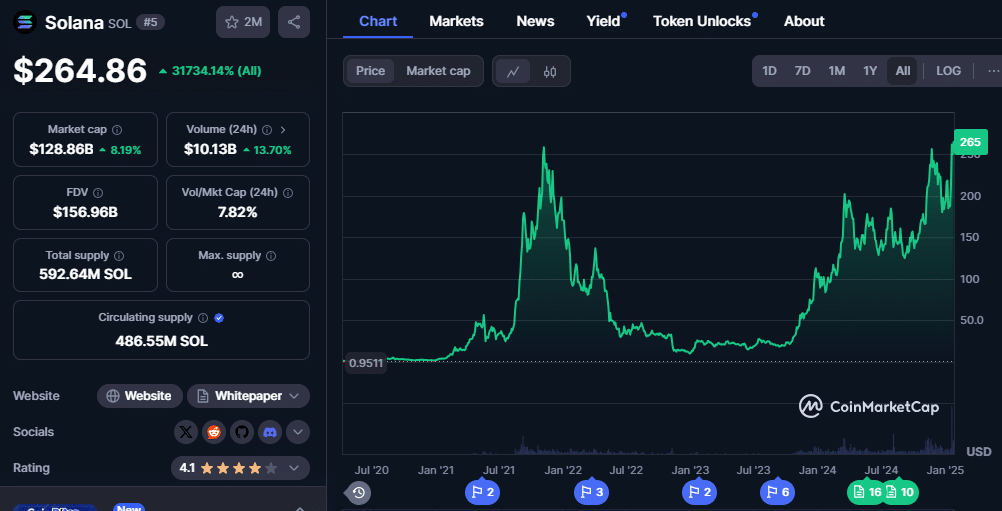Click the flag marker labeled 3
This screenshot has height=511, width=1002.
(x=591, y=492)
